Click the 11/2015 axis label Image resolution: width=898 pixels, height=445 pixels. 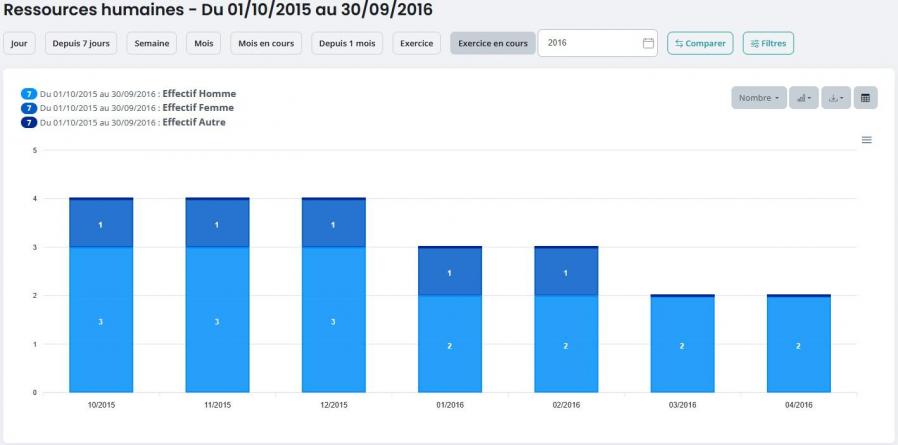[x=218, y=405]
